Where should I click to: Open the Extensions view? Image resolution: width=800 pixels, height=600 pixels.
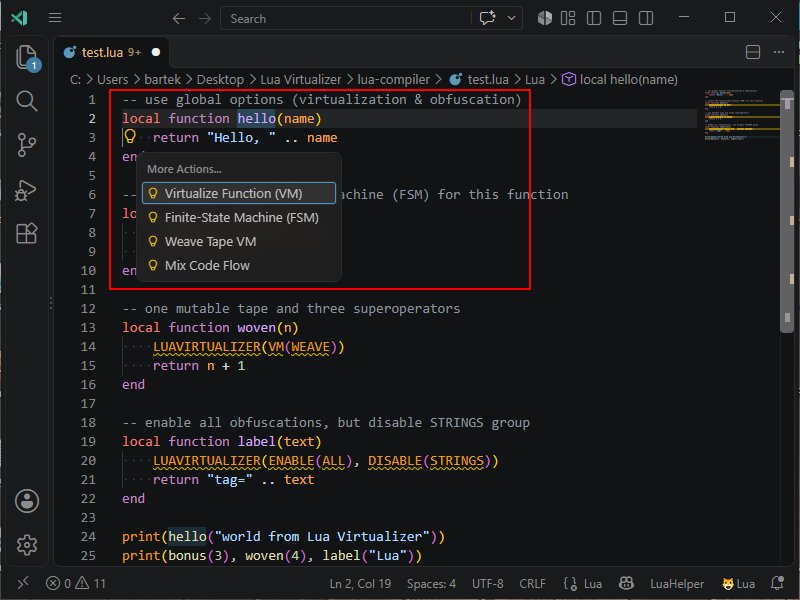27,234
